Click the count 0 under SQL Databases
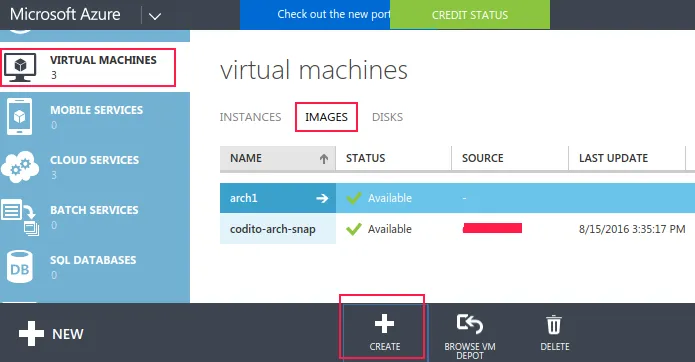The height and width of the screenshot is (362, 695). (54, 275)
